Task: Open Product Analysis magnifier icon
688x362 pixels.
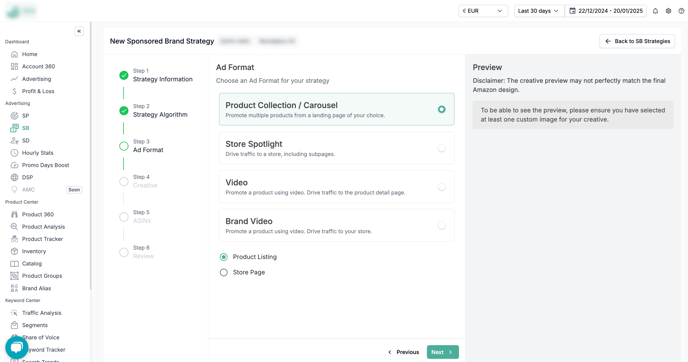Action: click(14, 226)
